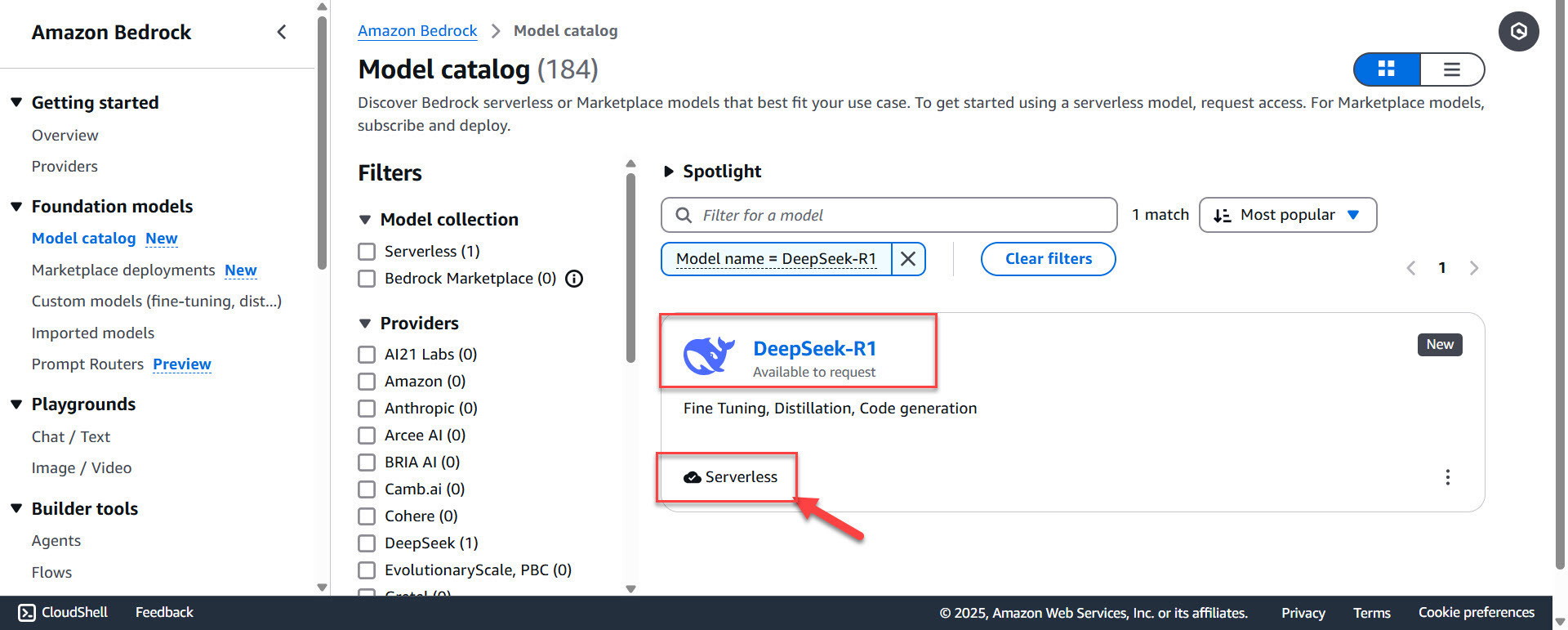Collapse the Getting started section
The image size is (1568, 630).
[x=16, y=103]
